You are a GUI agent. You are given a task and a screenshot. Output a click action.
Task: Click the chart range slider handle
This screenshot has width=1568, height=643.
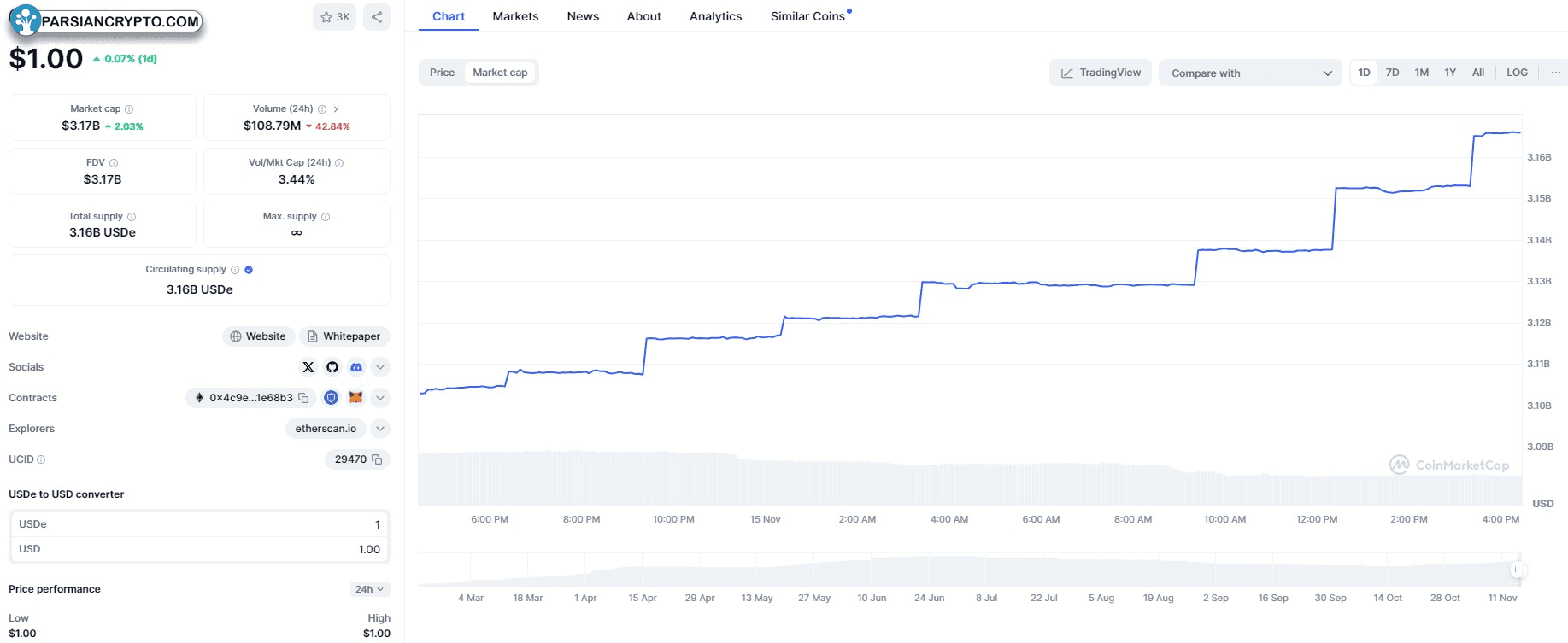(x=1517, y=570)
